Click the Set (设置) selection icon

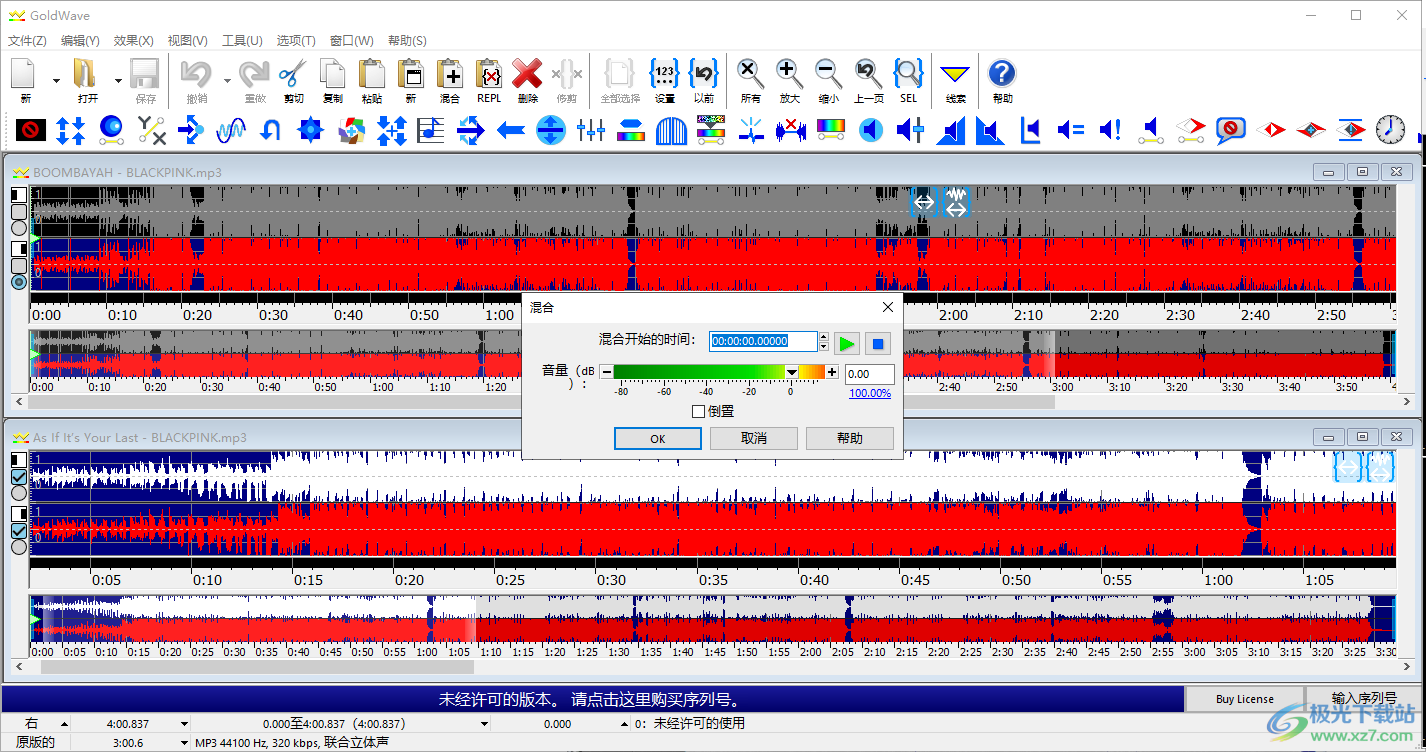pos(665,74)
